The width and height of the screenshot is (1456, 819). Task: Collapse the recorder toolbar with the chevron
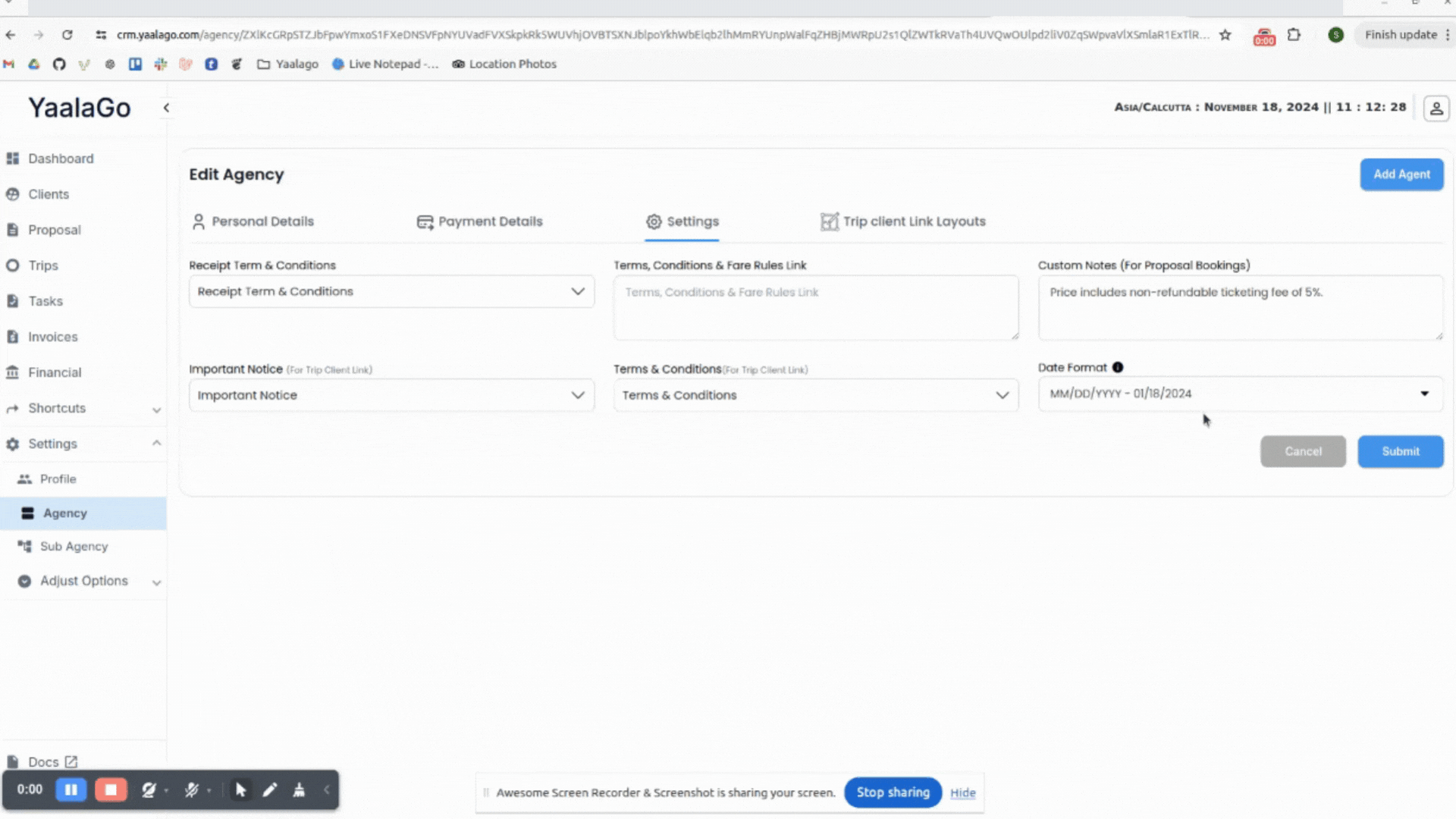tap(327, 789)
